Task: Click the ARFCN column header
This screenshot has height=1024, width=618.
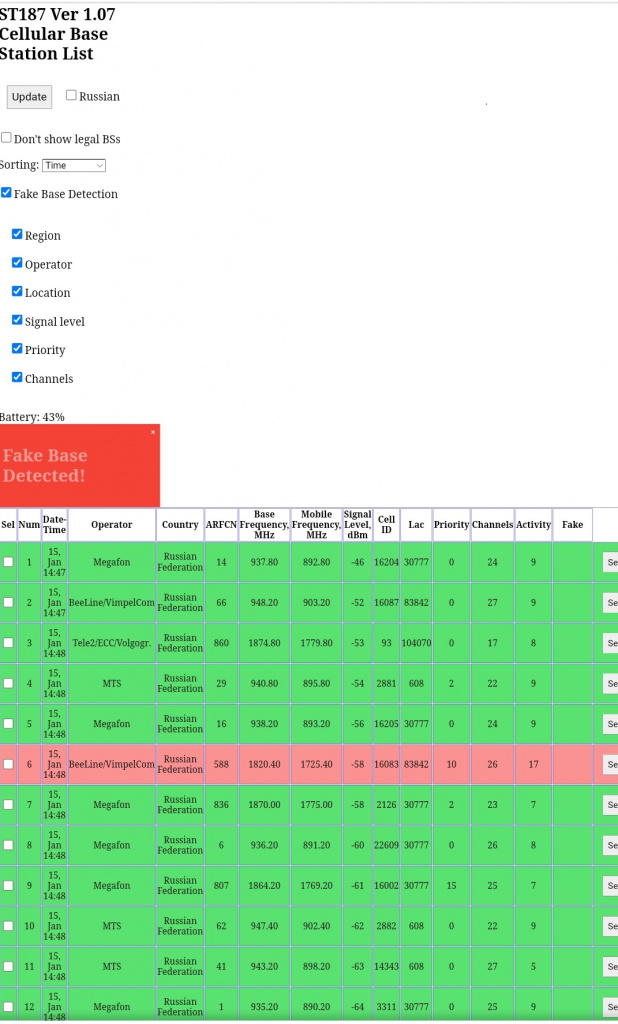Action: click(221, 525)
